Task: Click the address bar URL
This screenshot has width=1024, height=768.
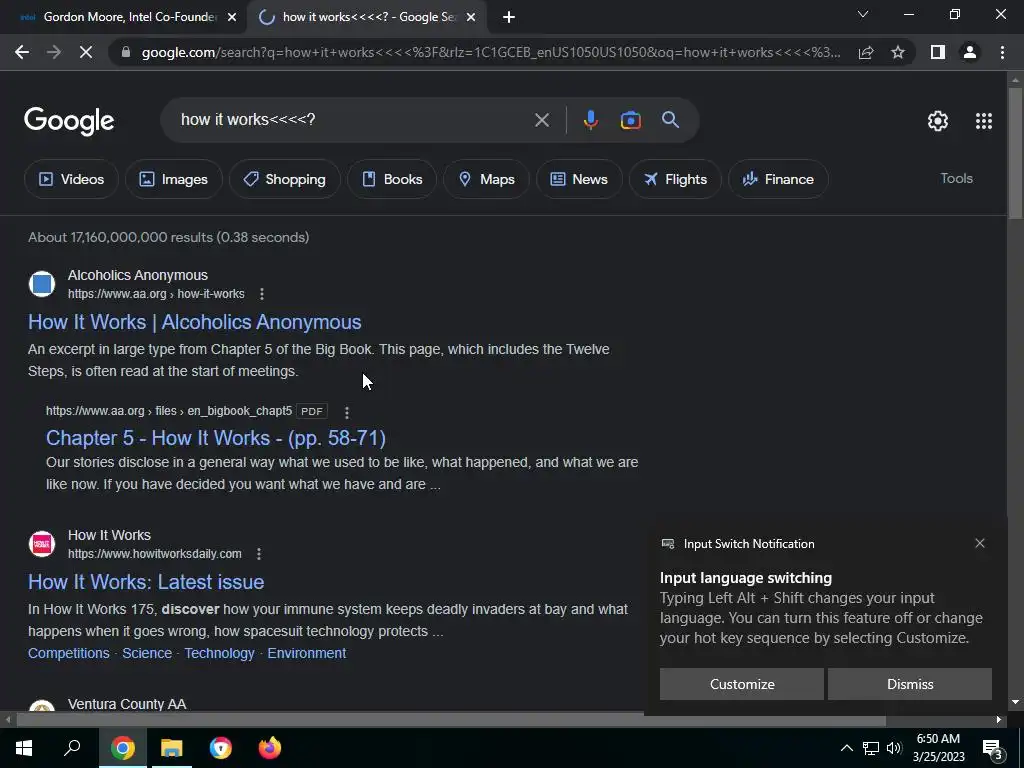Action: [491, 52]
